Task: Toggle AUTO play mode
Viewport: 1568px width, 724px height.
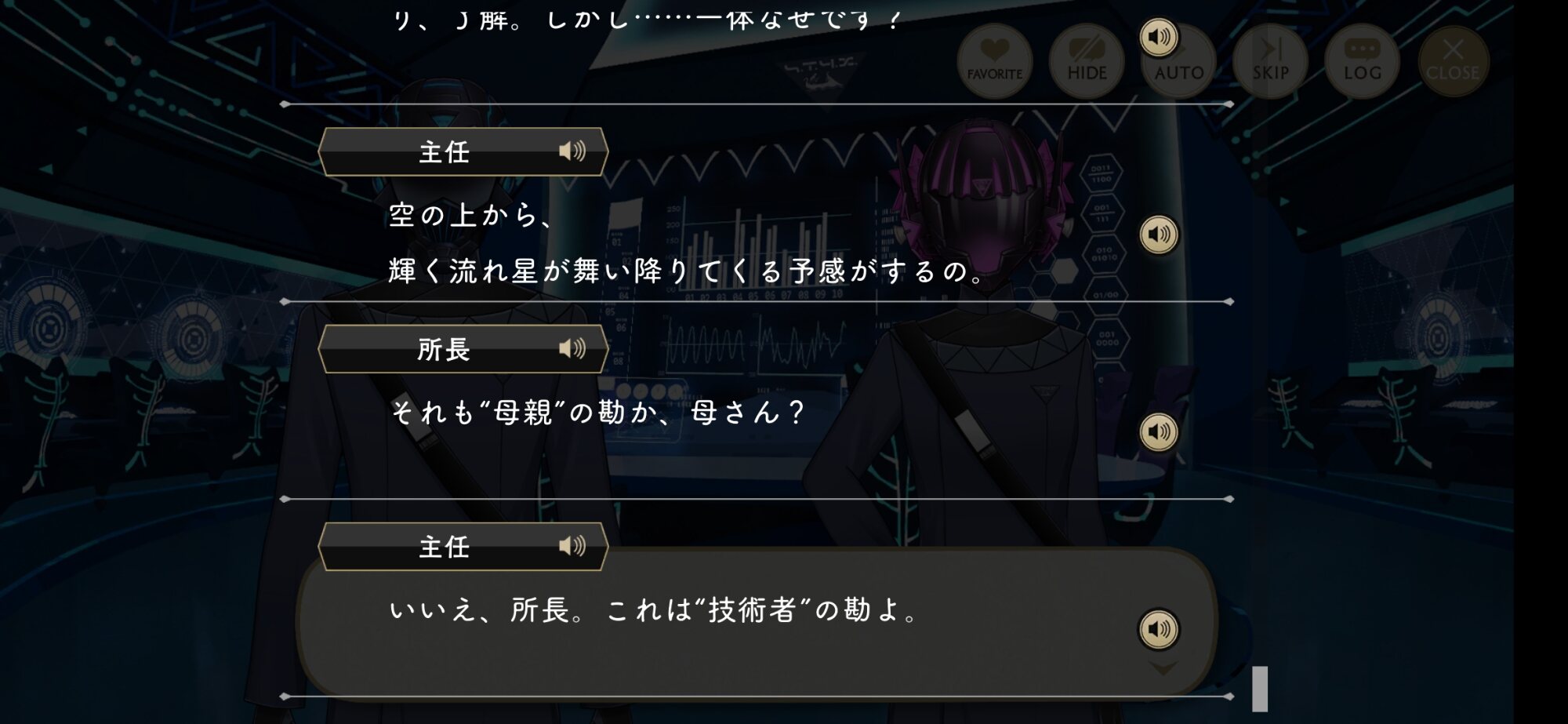Action: click(x=1178, y=61)
